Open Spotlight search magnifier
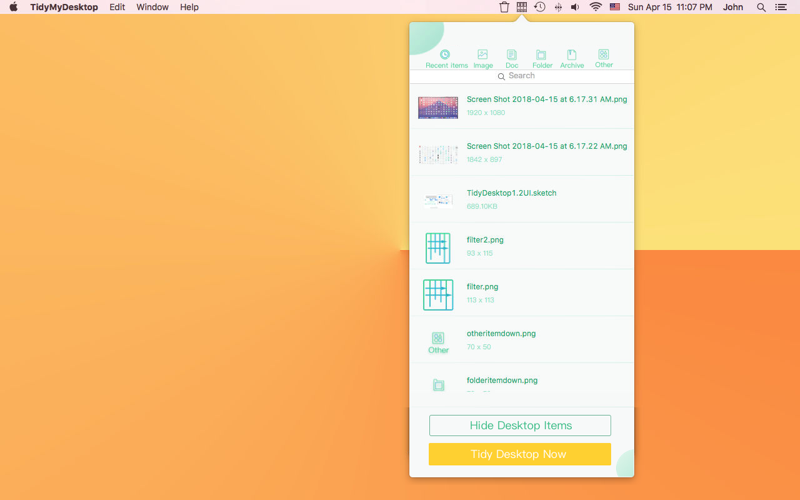This screenshot has width=800, height=500. coord(761,7)
